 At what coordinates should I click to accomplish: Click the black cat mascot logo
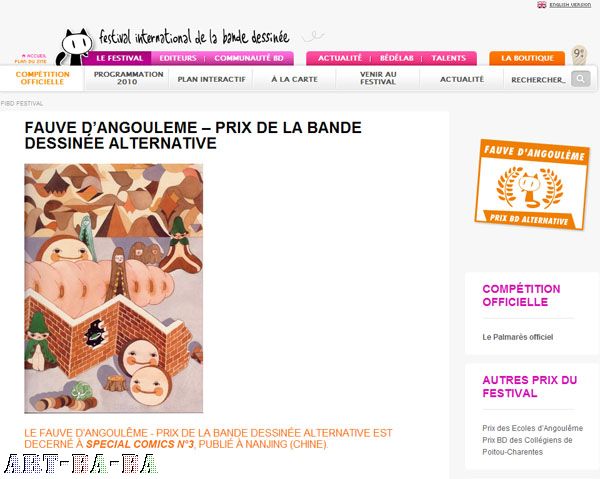75,47
